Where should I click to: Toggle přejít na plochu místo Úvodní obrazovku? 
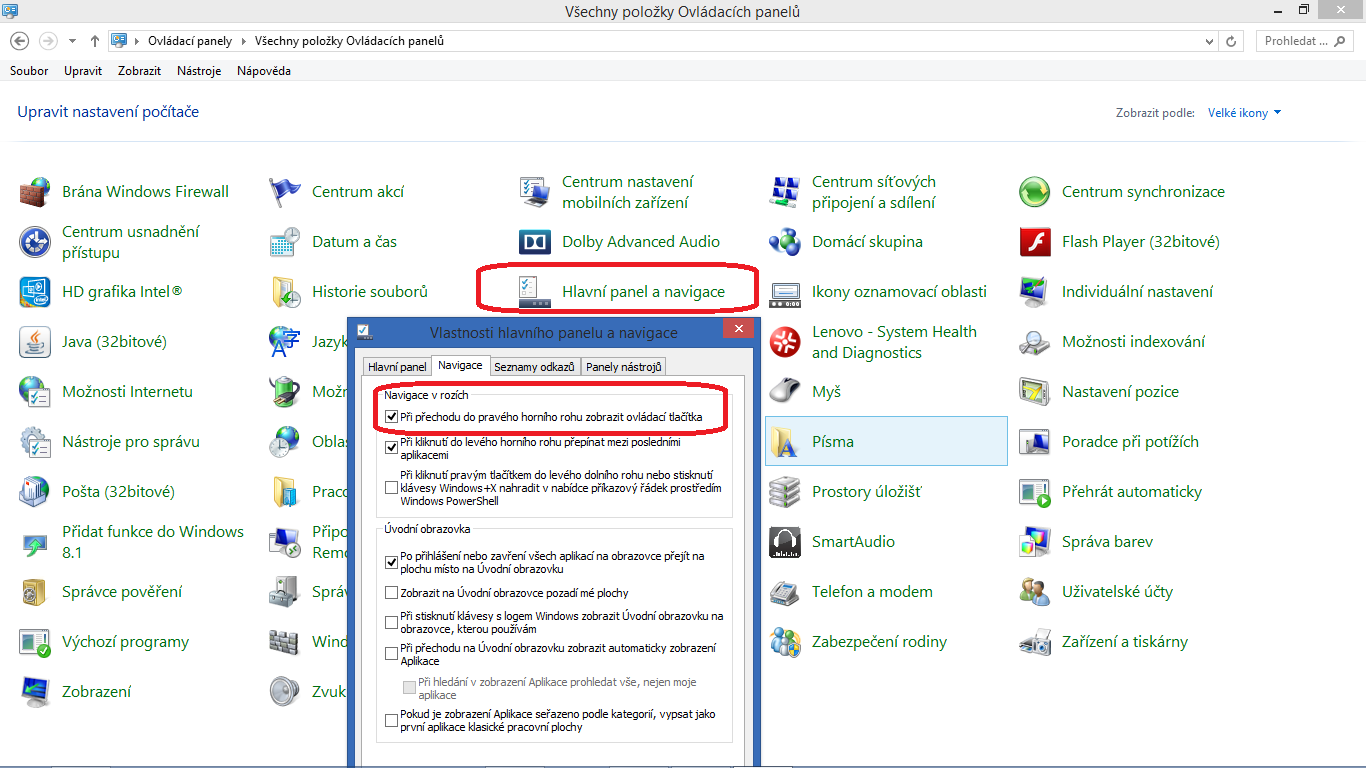(391, 563)
